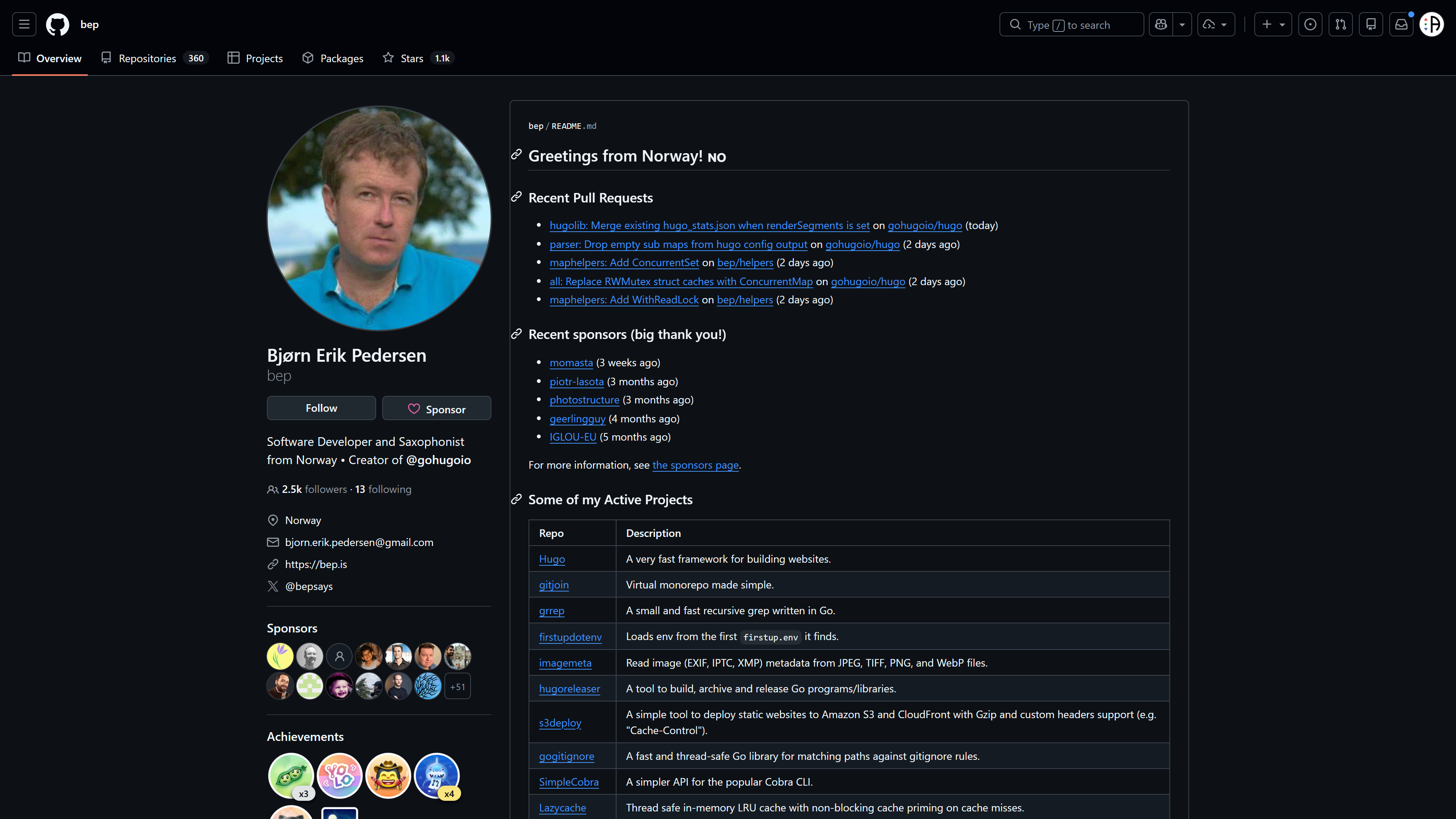The height and width of the screenshot is (819, 1456).
Task: Focus the 'Type / to search' field
Action: [x=1071, y=24]
